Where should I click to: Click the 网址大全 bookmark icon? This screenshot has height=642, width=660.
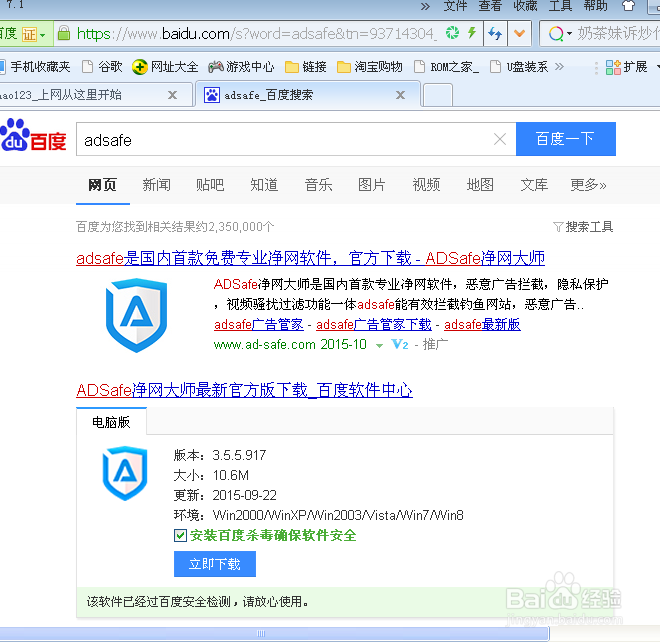(140, 67)
